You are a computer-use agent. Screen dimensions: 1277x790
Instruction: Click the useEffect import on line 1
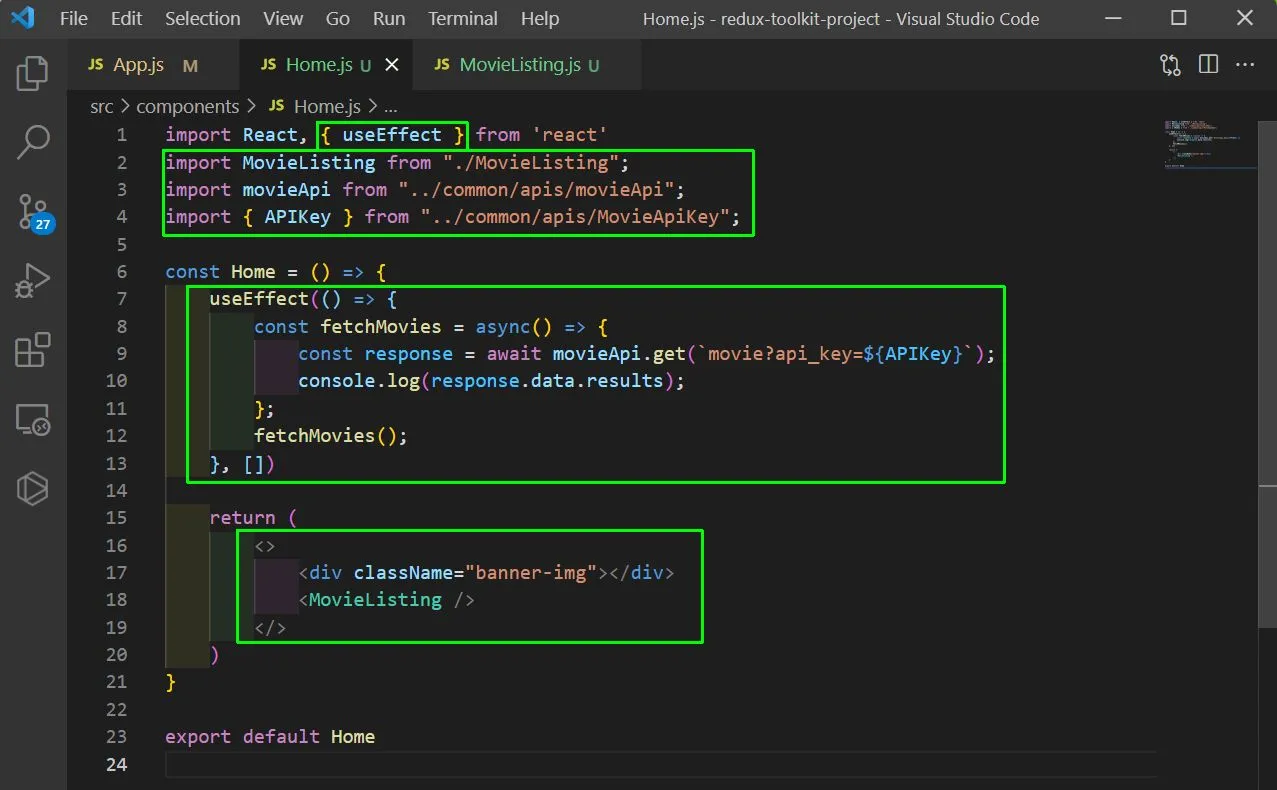[392, 135]
